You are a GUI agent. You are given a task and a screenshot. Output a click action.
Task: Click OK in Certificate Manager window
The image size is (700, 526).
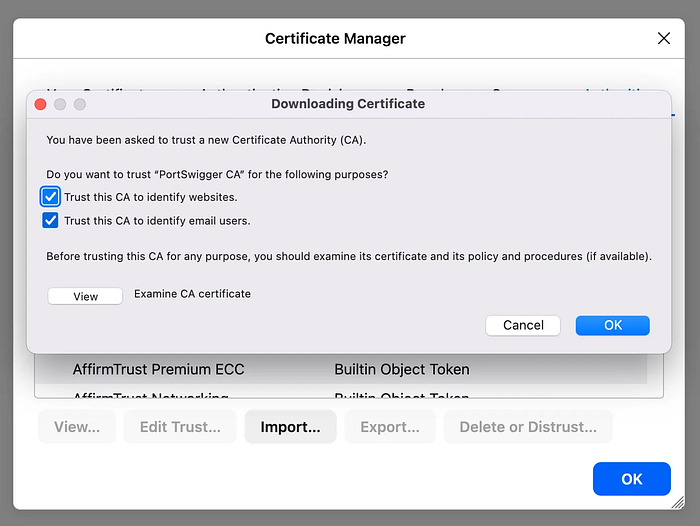tap(632, 479)
